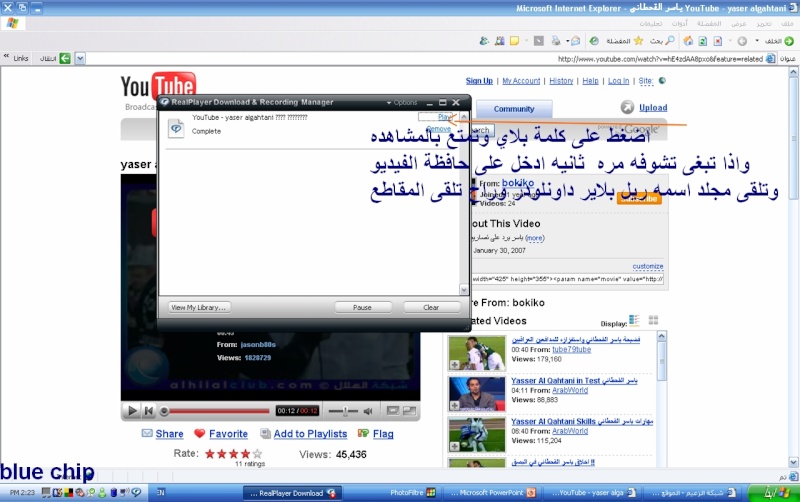Click the Refresh page icon
This screenshot has width=800, height=502.
coord(703,41)
